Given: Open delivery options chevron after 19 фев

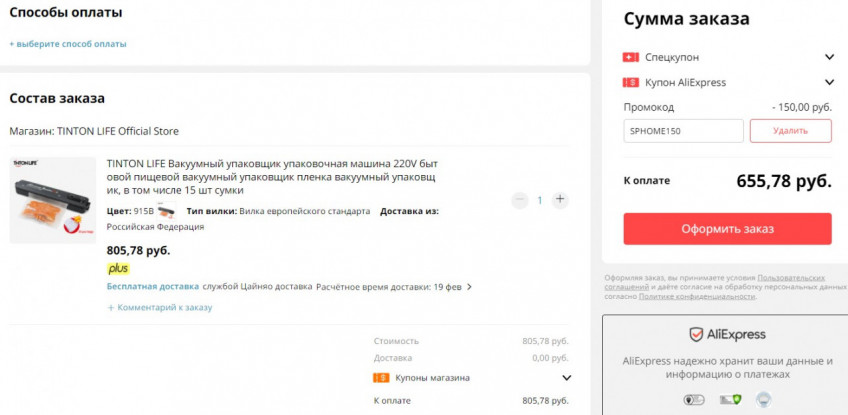Looking at the screenshot, I should tap(470, 287).
